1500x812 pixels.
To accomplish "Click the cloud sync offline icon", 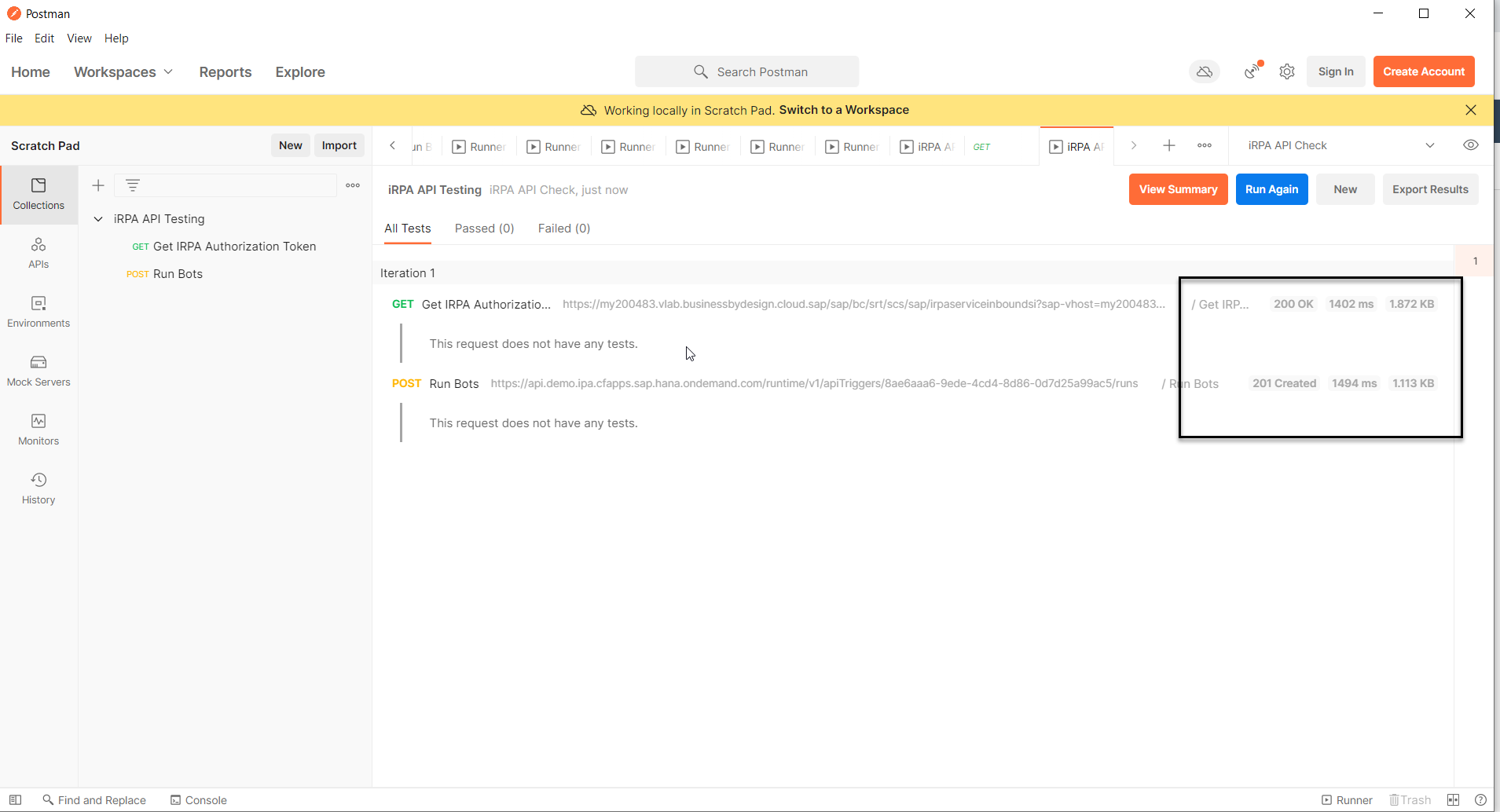I will (x=1204, y=71).
